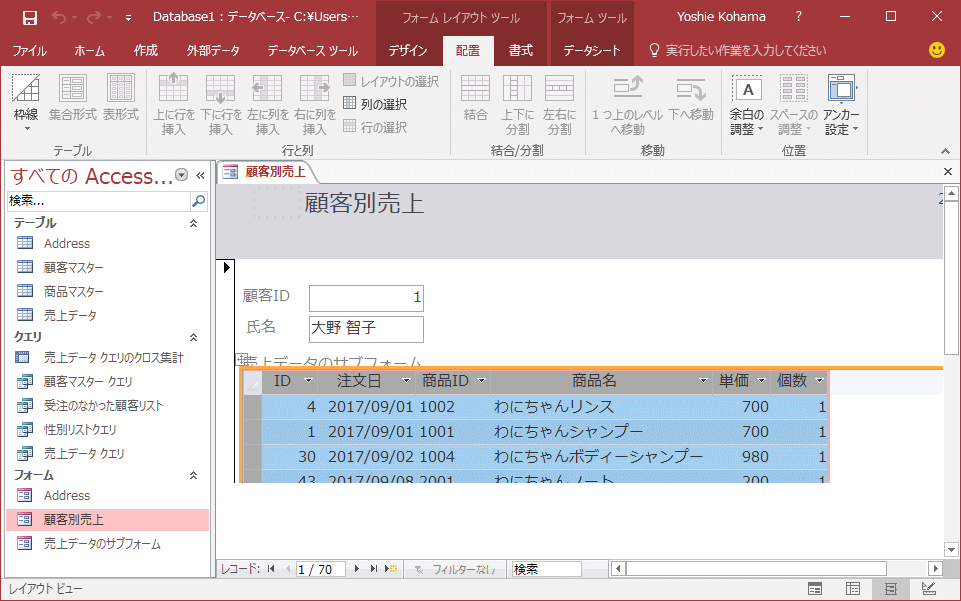Viewport: 961px width, 601px height.
Task: Switch to the 外部データ tab
Action: pyautogui.click(x=213, y=51)
